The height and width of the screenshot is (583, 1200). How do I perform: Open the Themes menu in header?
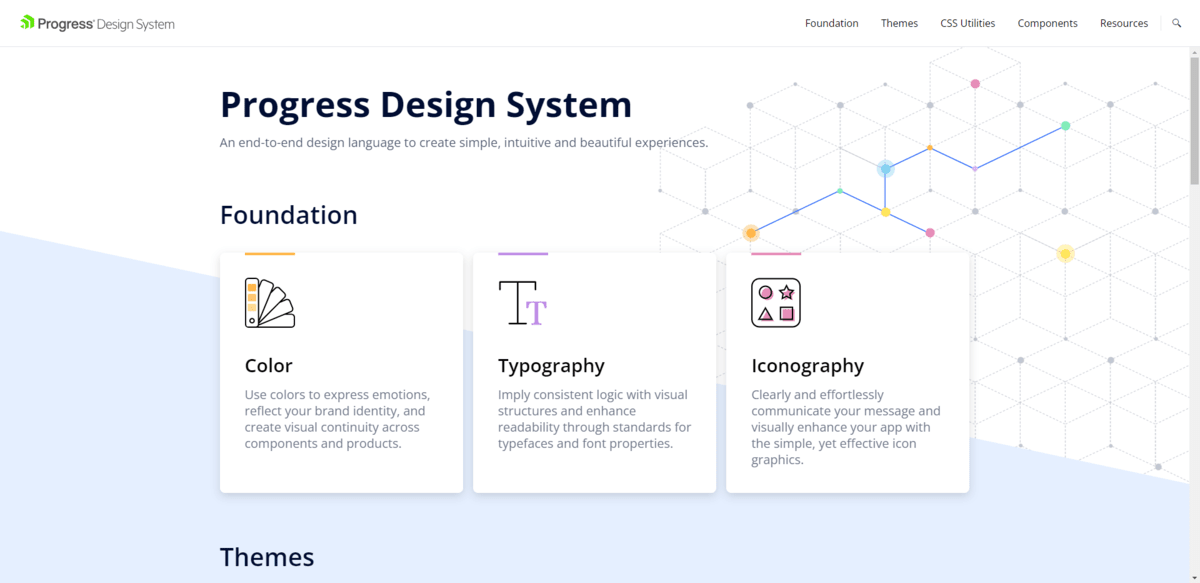click(x=899, y=23)
